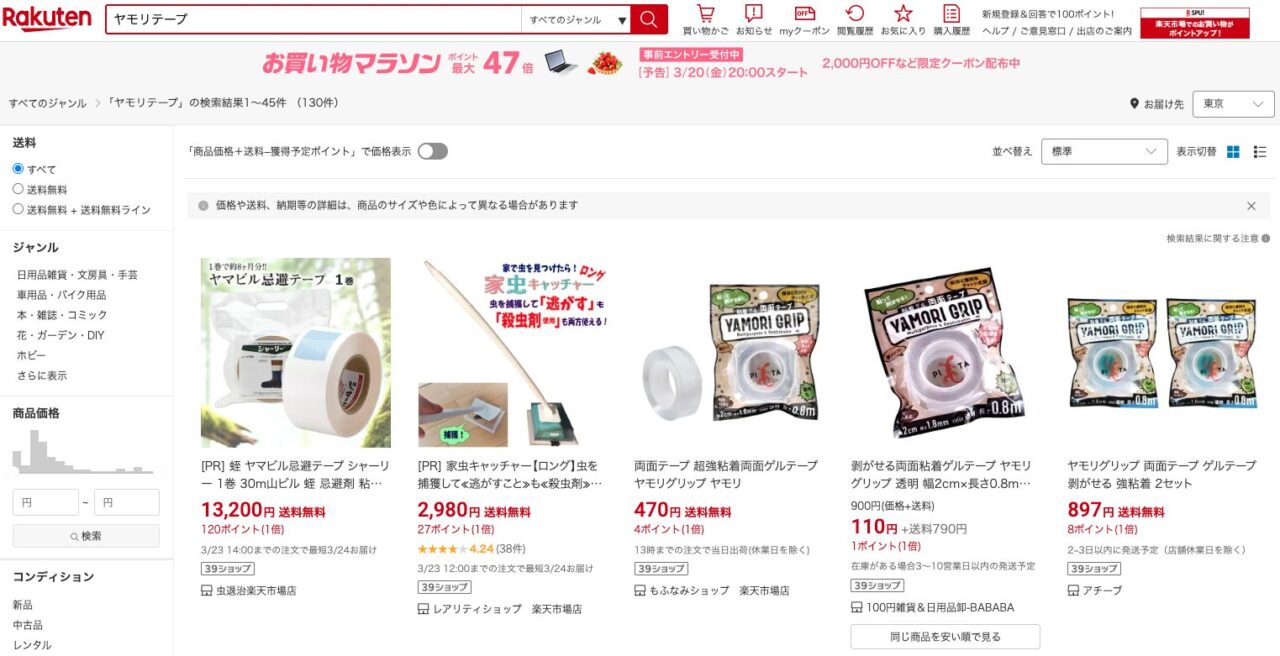This screenshot has height=656, width=1280.
Task: Click the minimum price input field
Action: tap(45, 502)
